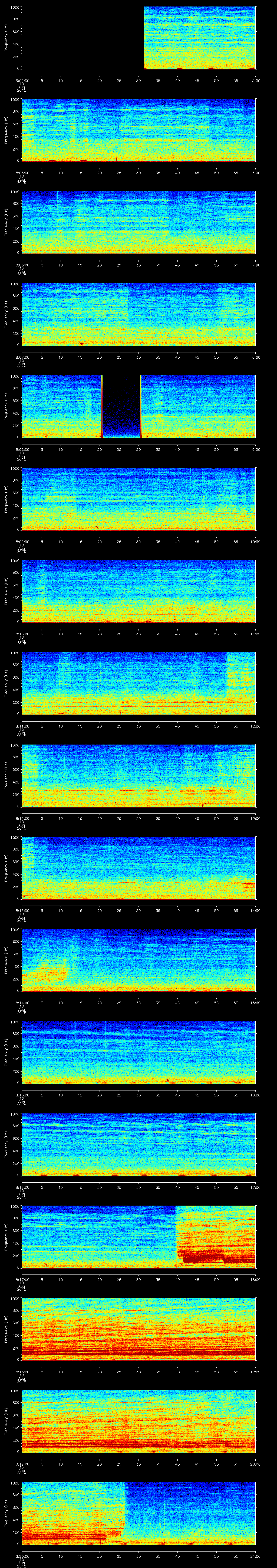Click the Frequency (Hz) label of 8:05:00 panel
Image resolution: width=277 pixels, height=1568 pixels.
pyautogui.click(x=6, y=130)
